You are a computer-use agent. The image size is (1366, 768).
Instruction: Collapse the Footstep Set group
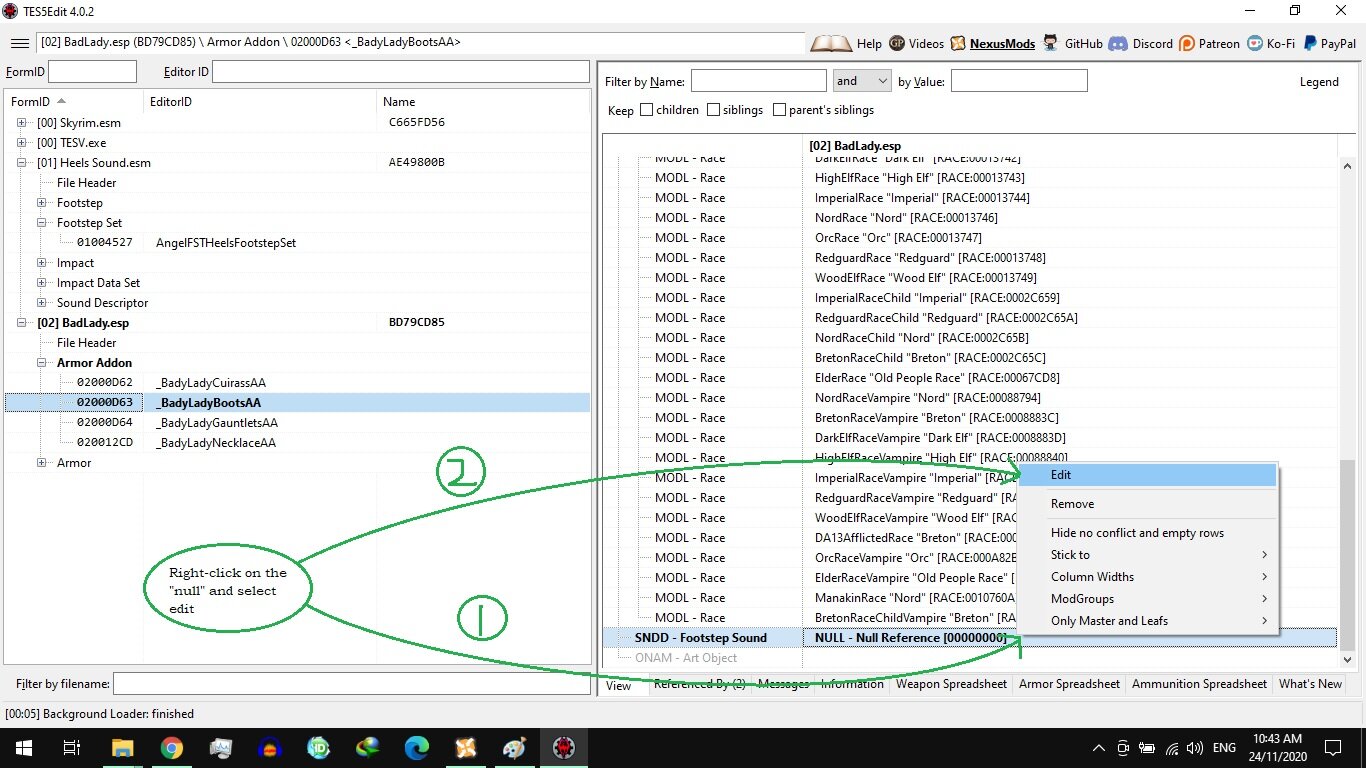coord(42,223)
